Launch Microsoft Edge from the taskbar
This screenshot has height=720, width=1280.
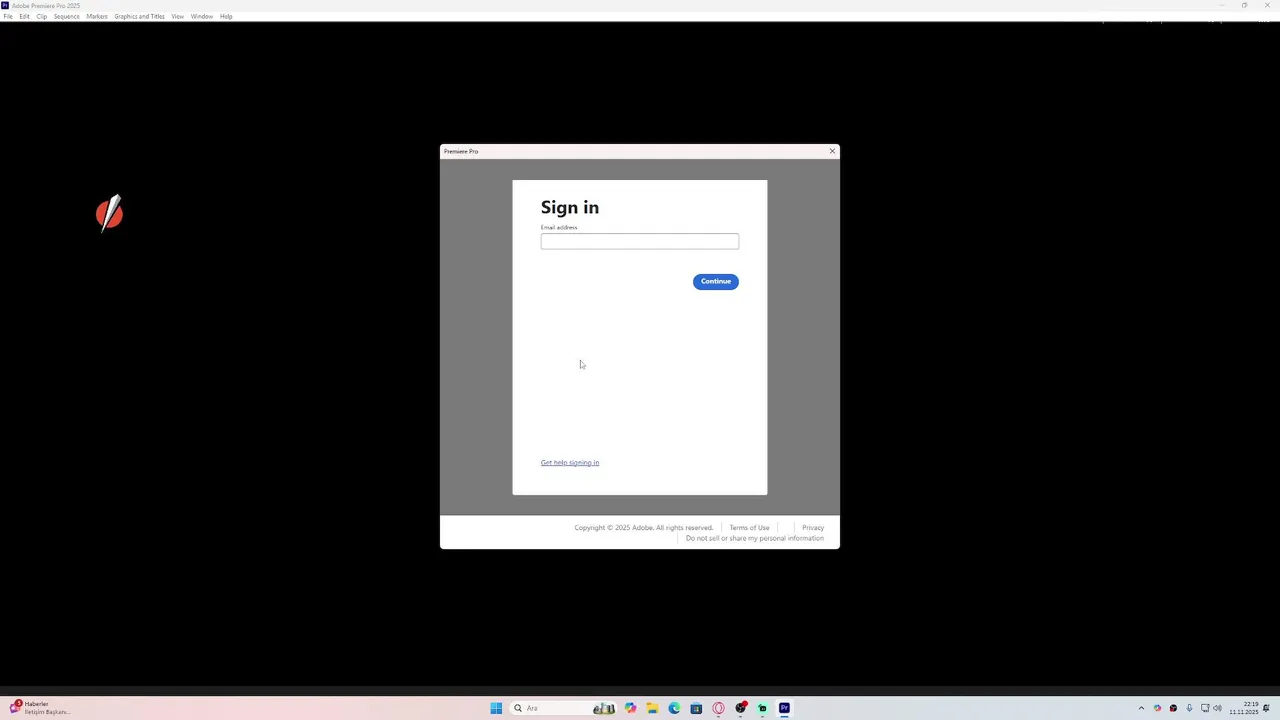point(674,708)
